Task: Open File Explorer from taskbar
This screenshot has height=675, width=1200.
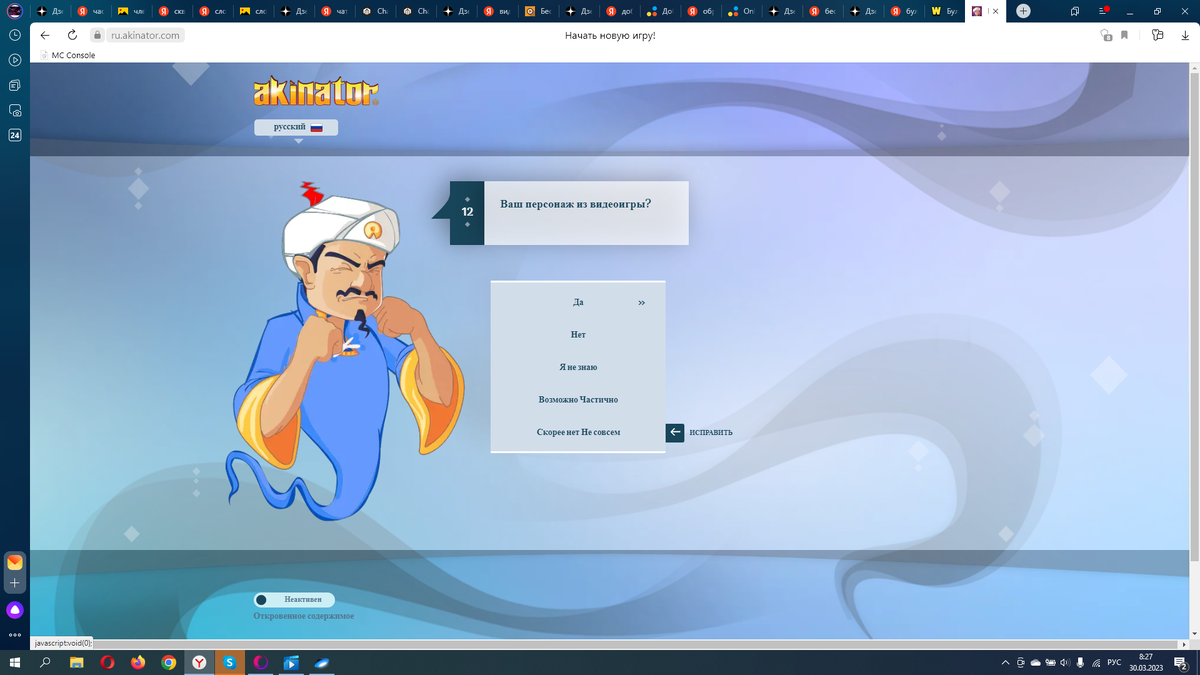Action: 76,662
